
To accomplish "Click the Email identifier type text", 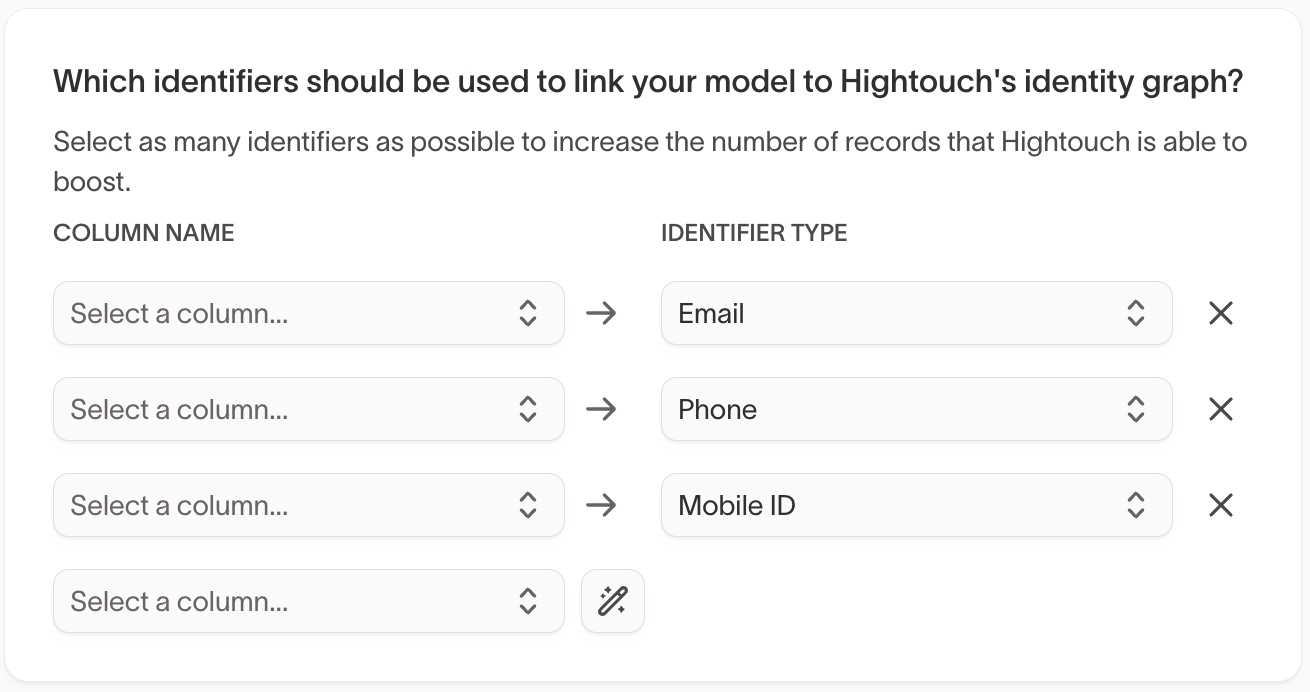I will point(711,314).
